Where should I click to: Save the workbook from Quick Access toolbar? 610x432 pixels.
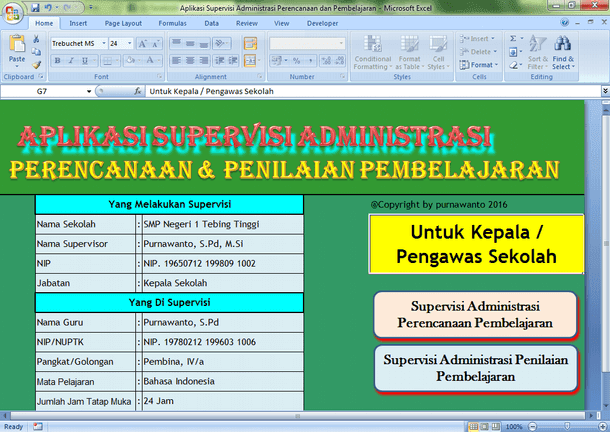tap(35, 7)
